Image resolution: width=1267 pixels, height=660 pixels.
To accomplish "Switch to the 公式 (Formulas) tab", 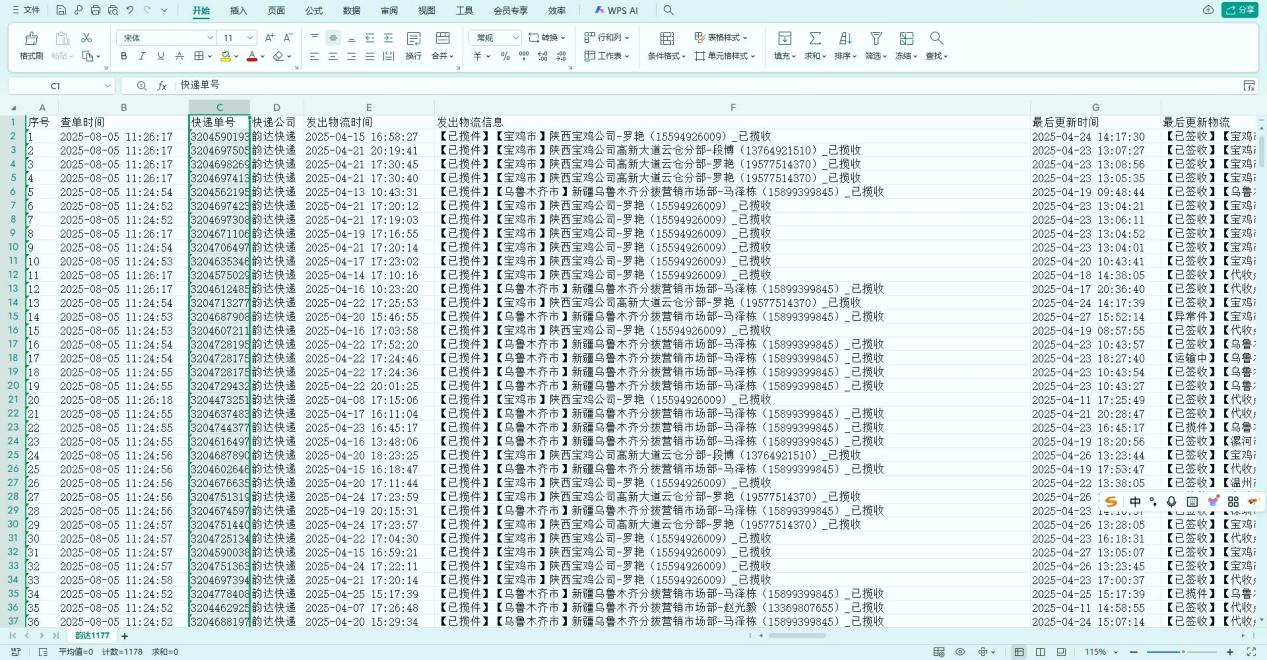I will [314, 10].
